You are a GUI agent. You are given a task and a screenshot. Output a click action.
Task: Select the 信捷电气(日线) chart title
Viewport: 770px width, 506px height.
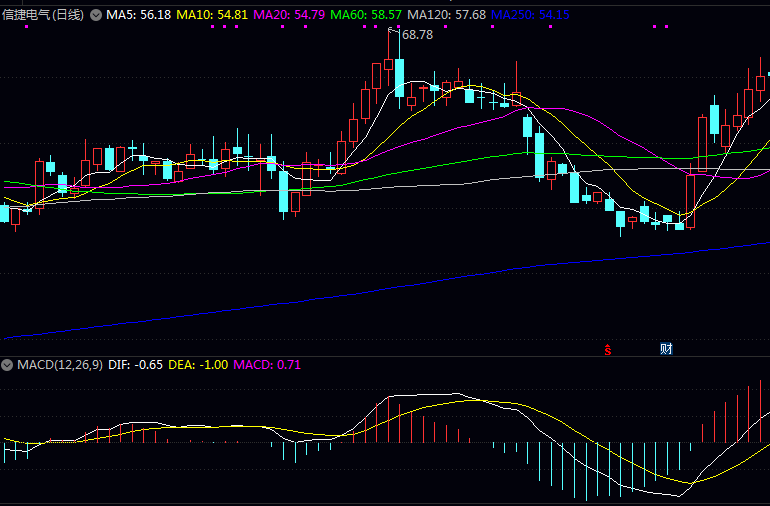[x=43, y=15]
